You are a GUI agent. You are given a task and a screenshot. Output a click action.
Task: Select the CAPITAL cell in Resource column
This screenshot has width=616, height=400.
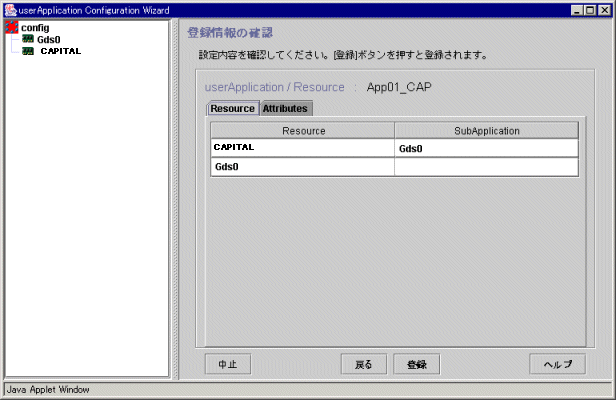click(302, 148)
